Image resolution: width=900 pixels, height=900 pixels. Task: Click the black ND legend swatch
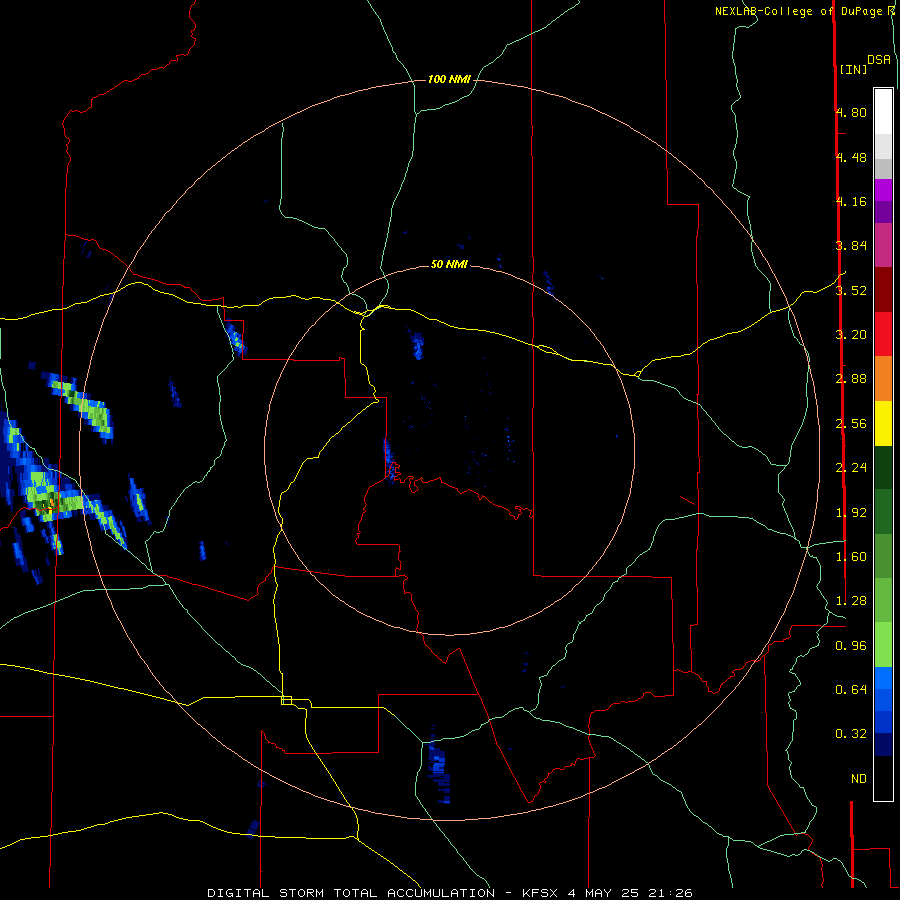[x=883, y=778]
